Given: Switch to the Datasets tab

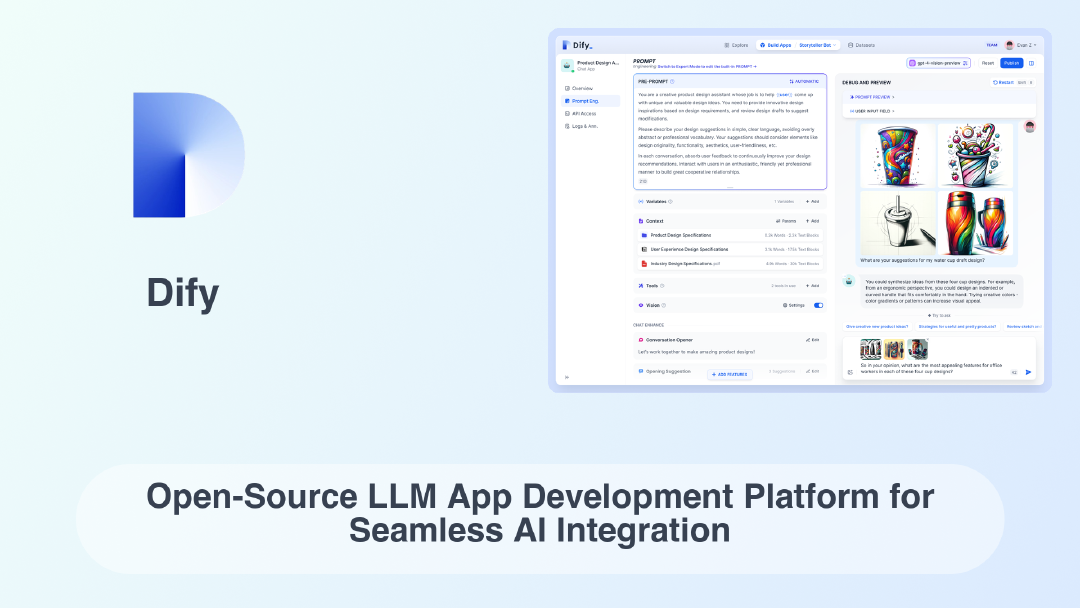Looking at the screenshot, I should pos(861,45).
